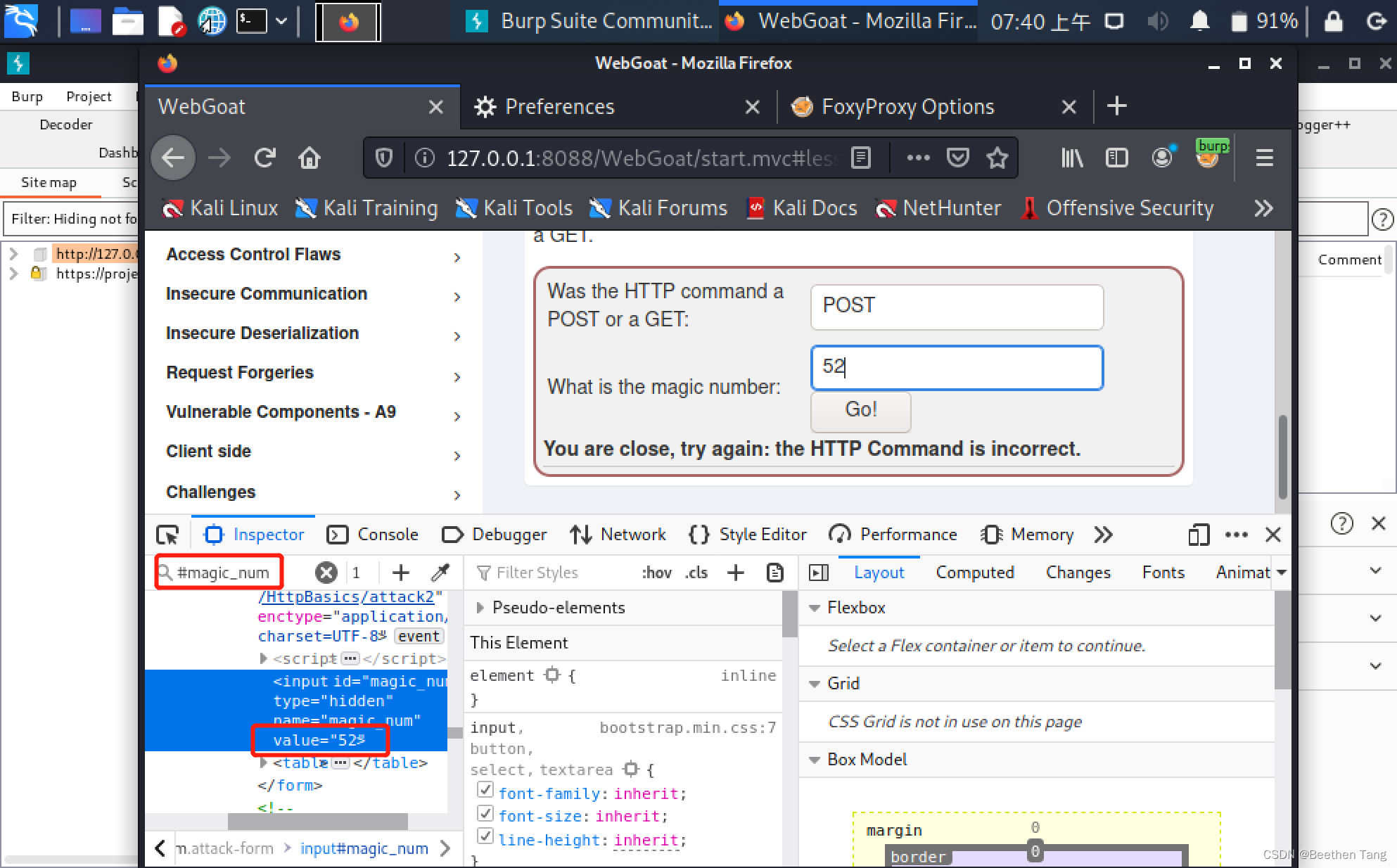This screenshot has height=868, width=1397.
Task: Bookmark this page with the star icon
Action: point(997,158)
